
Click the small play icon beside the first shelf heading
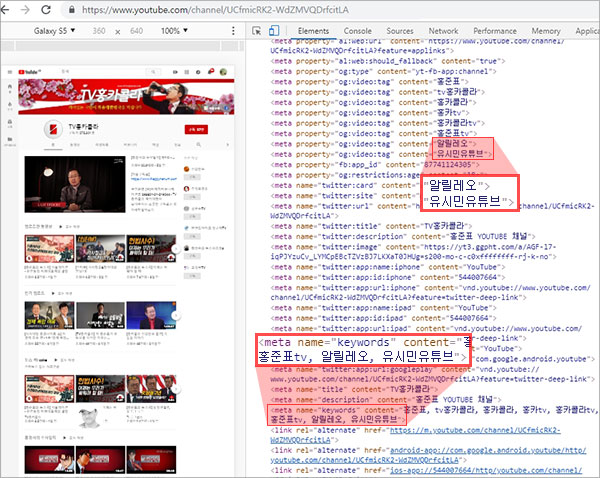[x=60, y=227]
